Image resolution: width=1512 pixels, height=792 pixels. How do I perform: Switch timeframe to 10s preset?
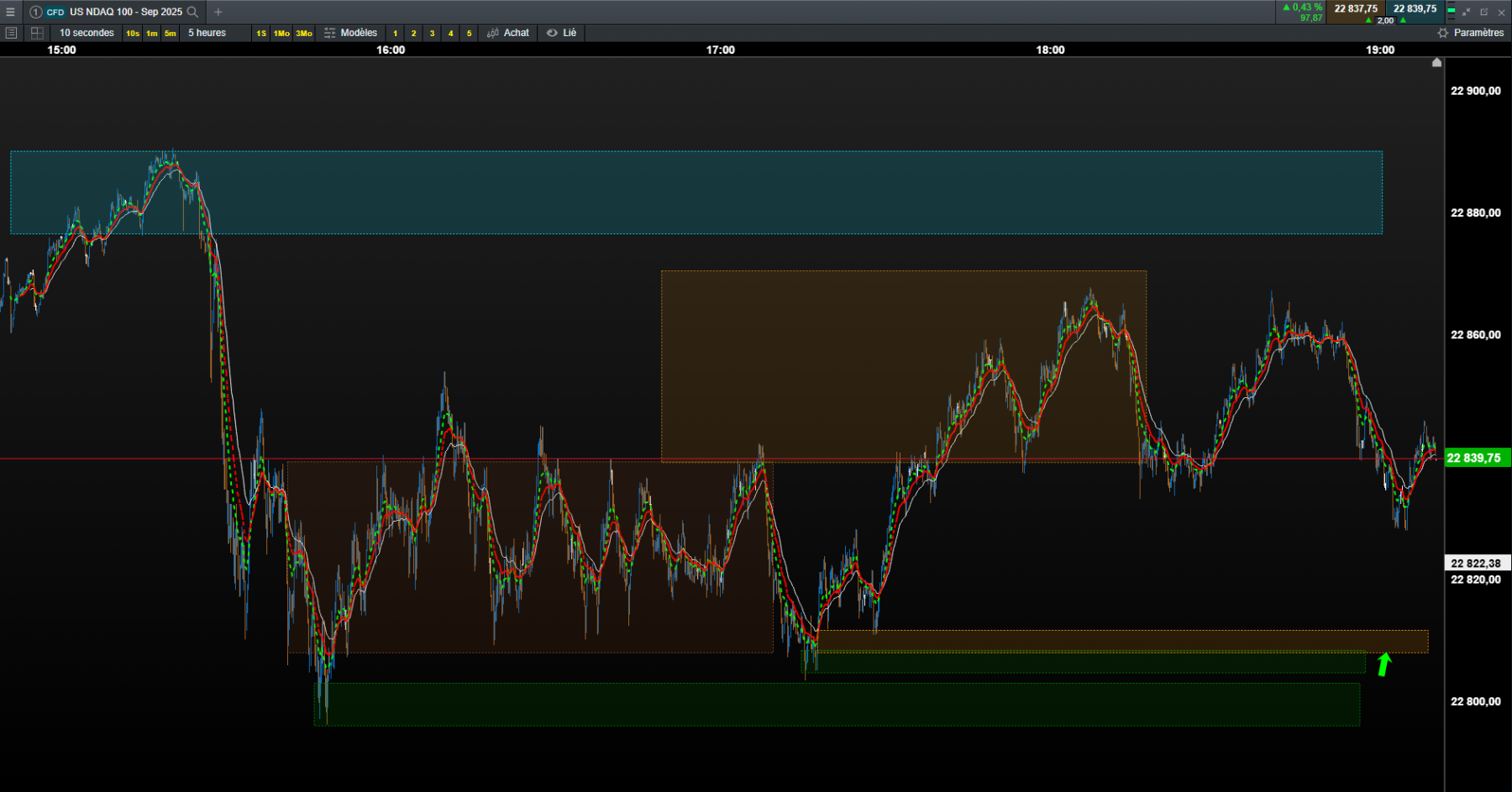point(133,34)
